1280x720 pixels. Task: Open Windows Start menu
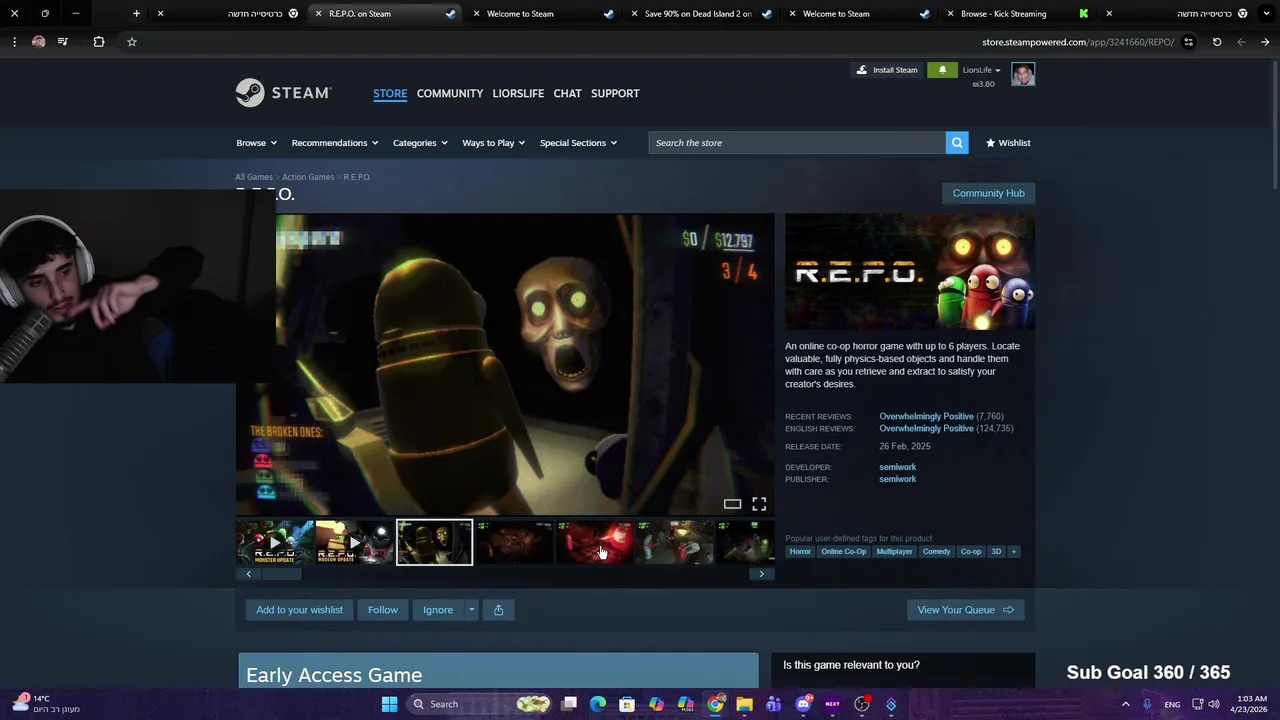click(389, 704)
